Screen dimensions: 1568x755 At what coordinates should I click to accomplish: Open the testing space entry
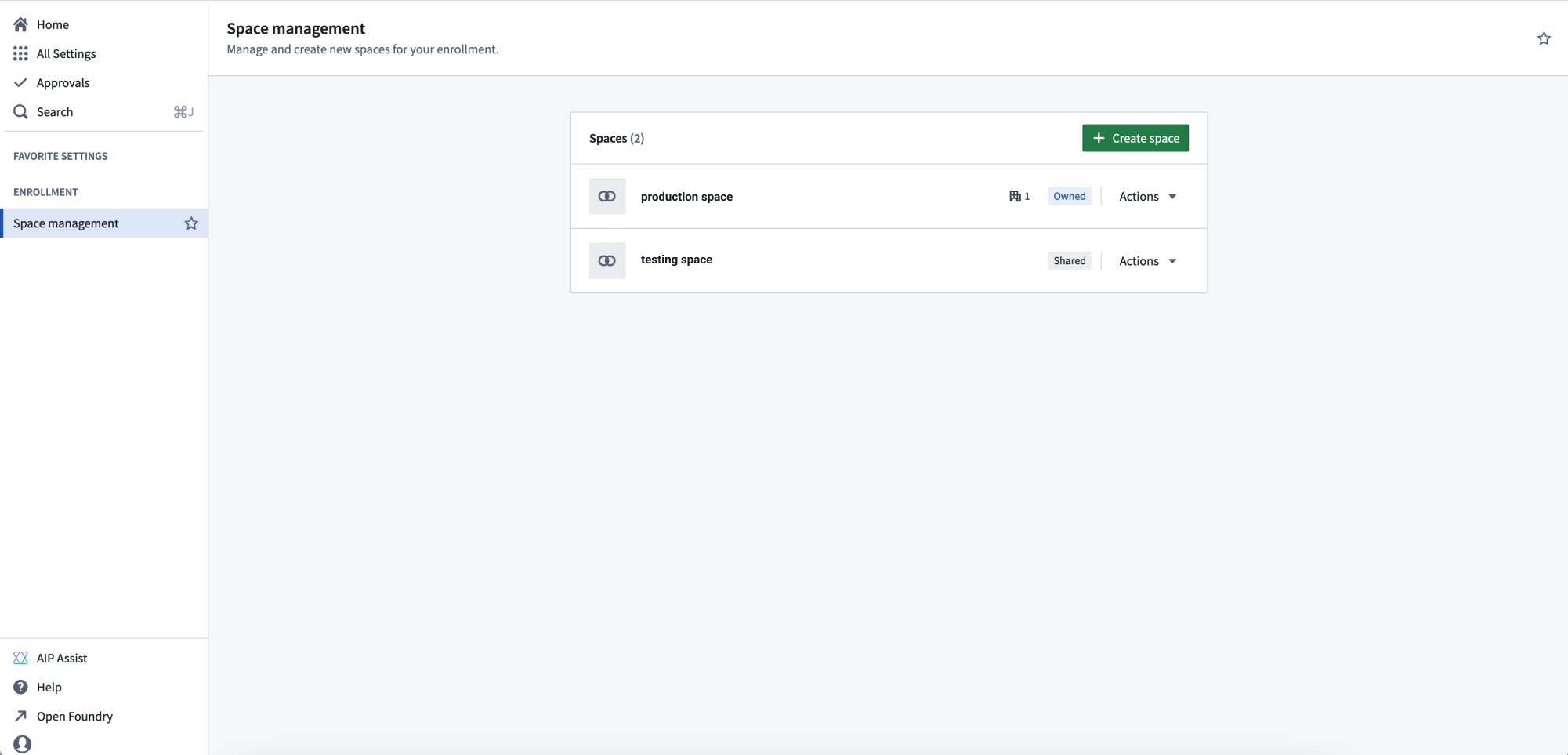676,260
